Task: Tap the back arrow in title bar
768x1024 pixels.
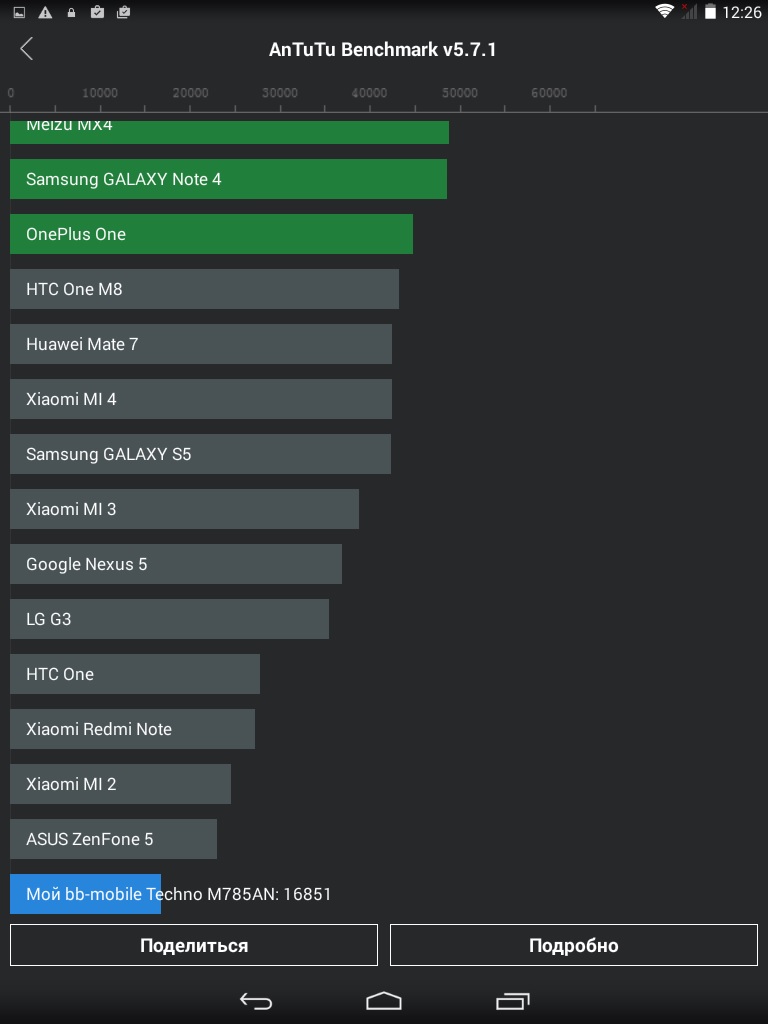Action: 26,49
